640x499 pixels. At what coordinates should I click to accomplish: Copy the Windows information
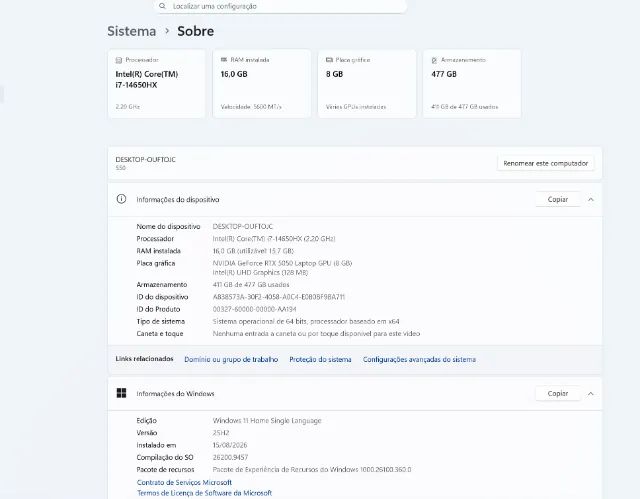pyautogui.click(x=558, y=393)
